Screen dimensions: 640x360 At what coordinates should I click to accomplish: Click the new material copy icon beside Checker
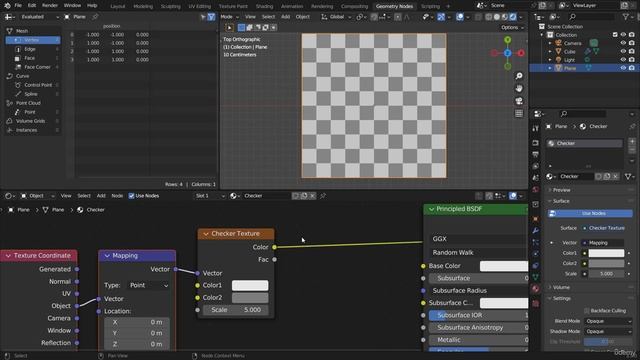coord(304,196)
